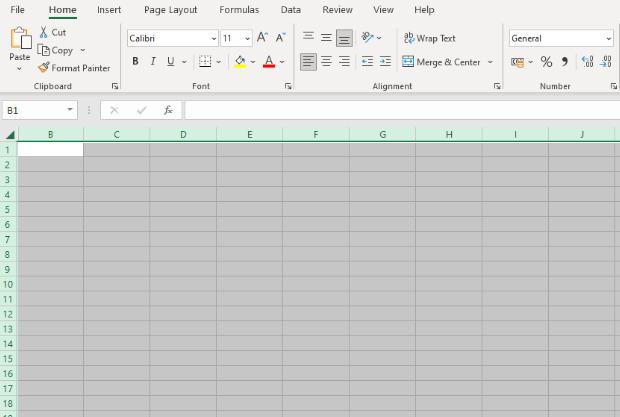The width and height of the screenshot is (620, 417).
Task: Open the File tab
Action: (x=17, y=10)
